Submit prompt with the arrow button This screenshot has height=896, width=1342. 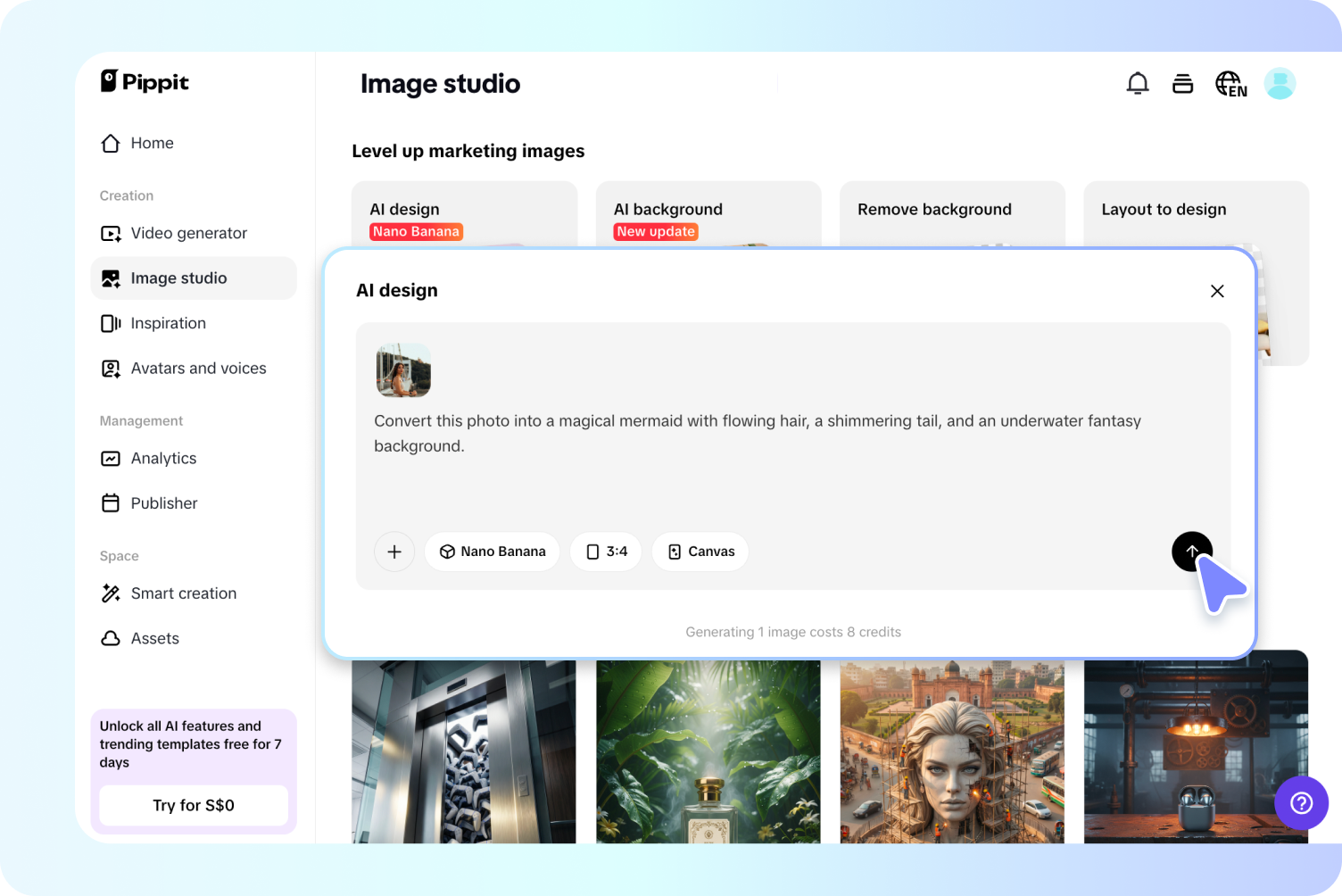point(1192,552)
